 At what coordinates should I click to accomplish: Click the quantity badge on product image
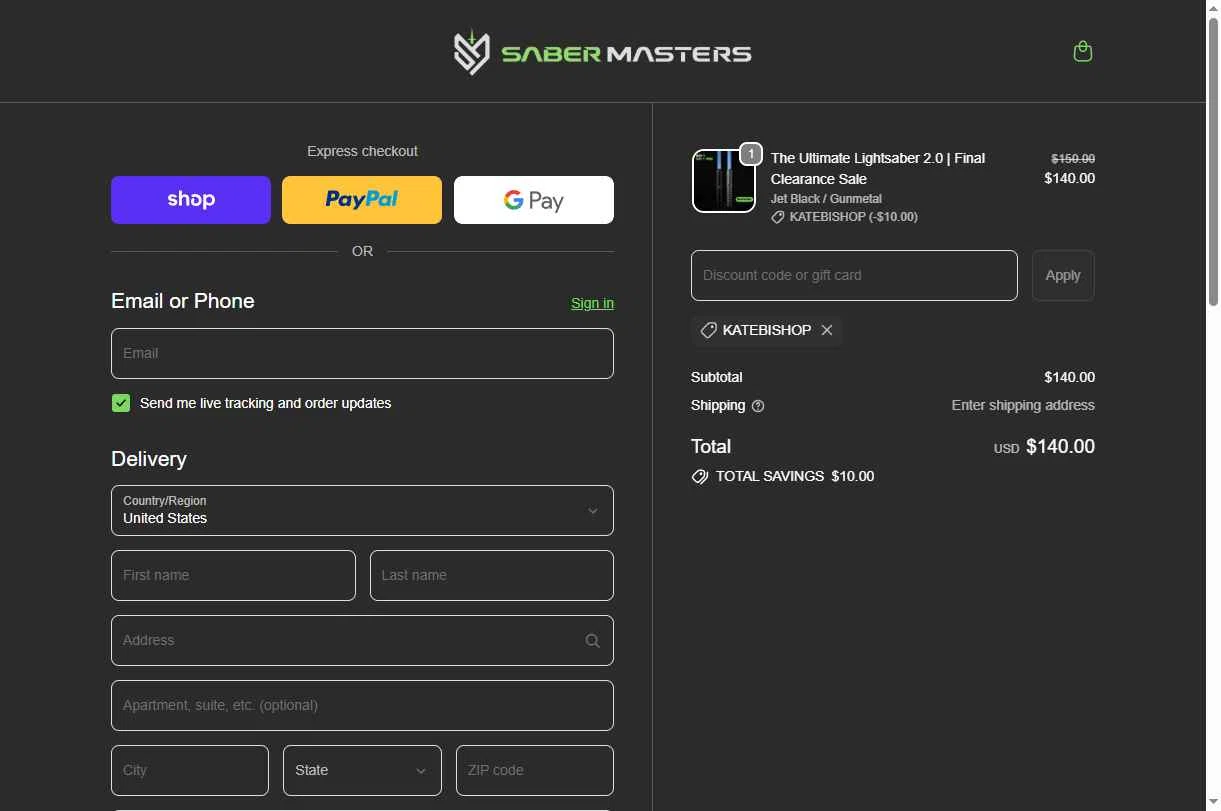click(x=751, y=154)
